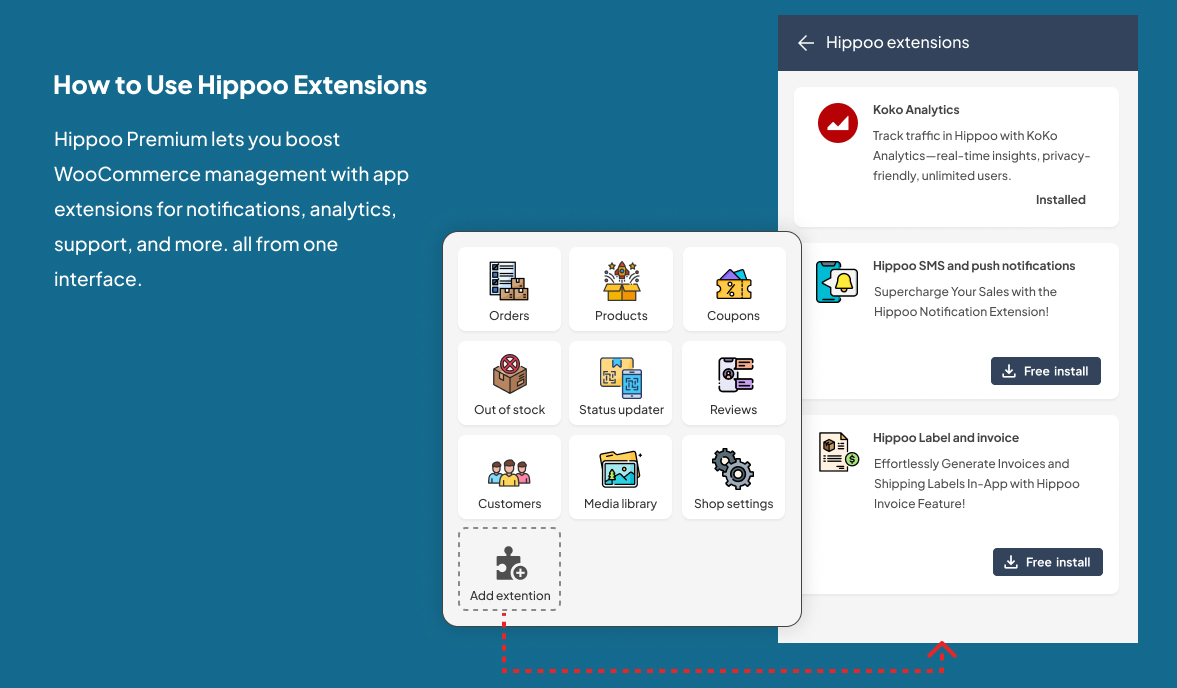Viewport: 1177px width, 688px height.
Task: Open the Status updater icon
Action: 621,377
